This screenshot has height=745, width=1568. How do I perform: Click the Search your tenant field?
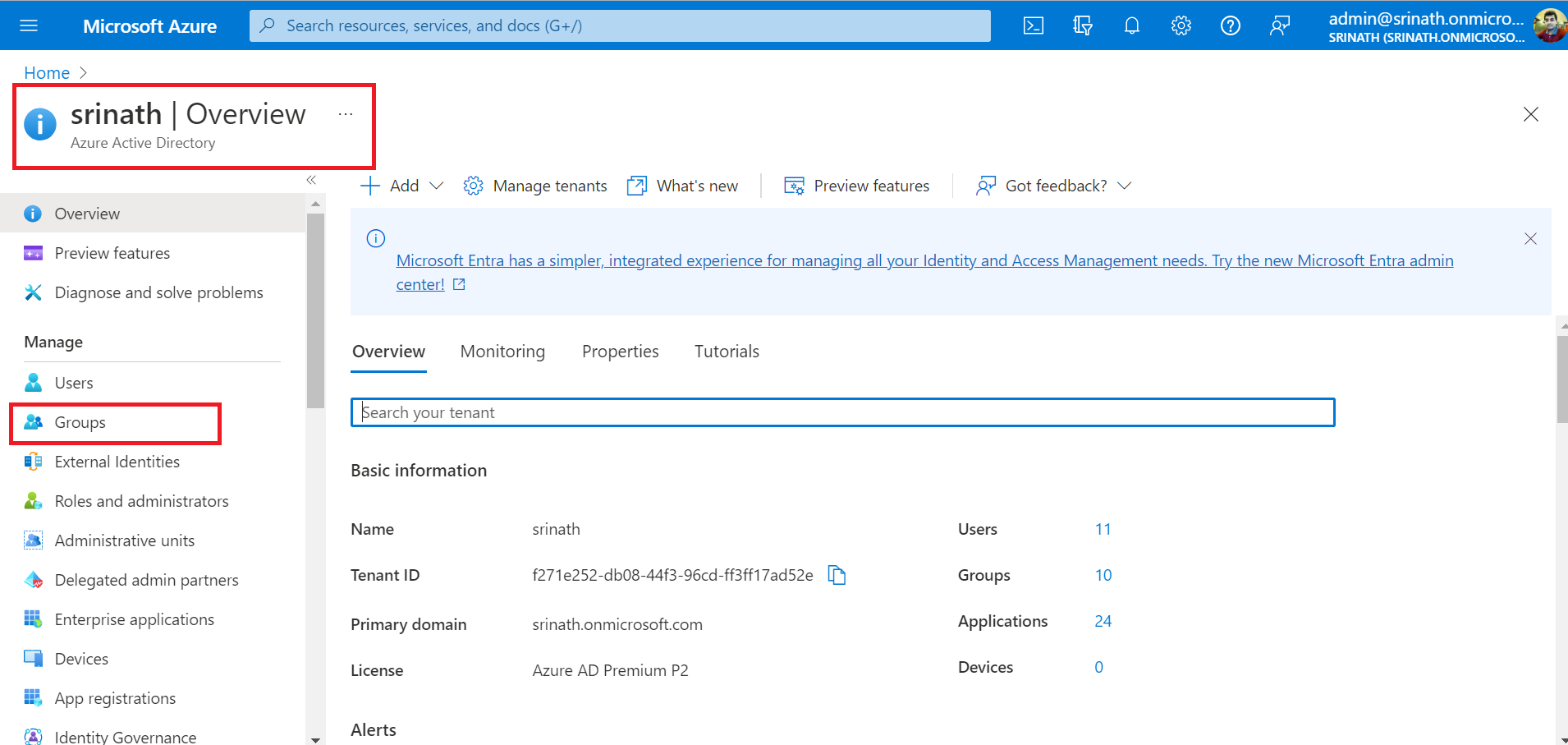[x=842, y=412]
